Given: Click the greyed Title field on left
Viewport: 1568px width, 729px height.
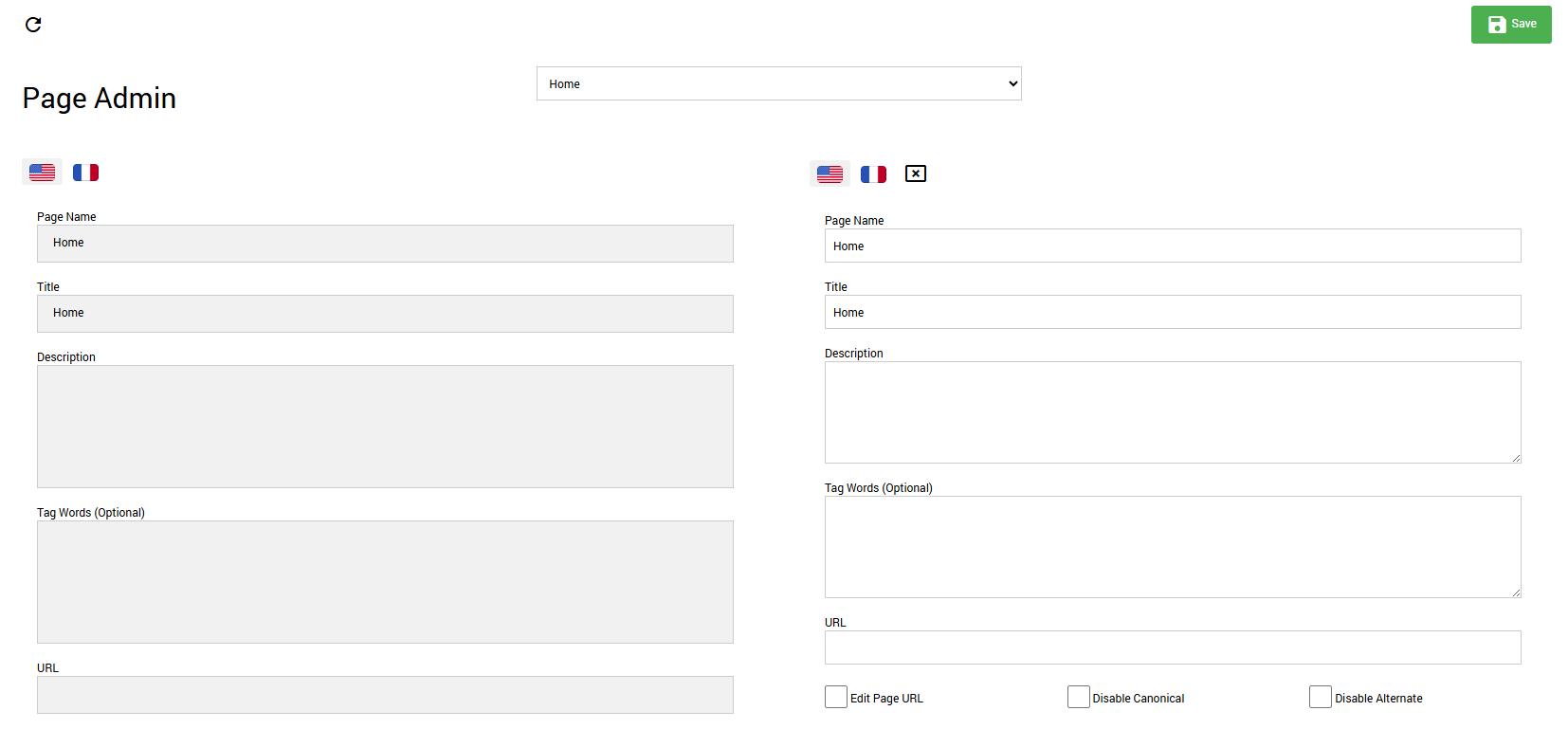Looking at the screenshot, I should pos(385,314).
